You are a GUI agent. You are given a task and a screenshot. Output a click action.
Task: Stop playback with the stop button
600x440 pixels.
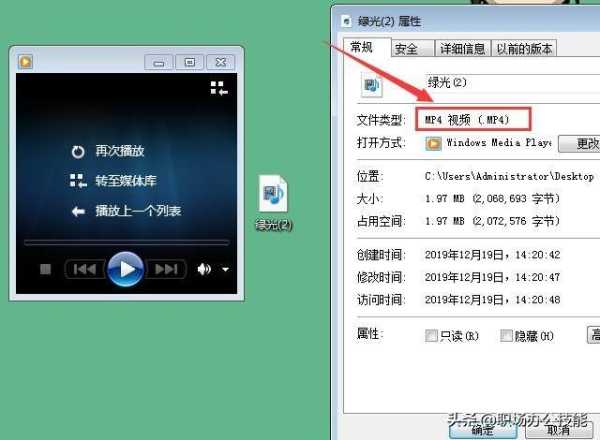pyautogui.click(x=46, y=269)
